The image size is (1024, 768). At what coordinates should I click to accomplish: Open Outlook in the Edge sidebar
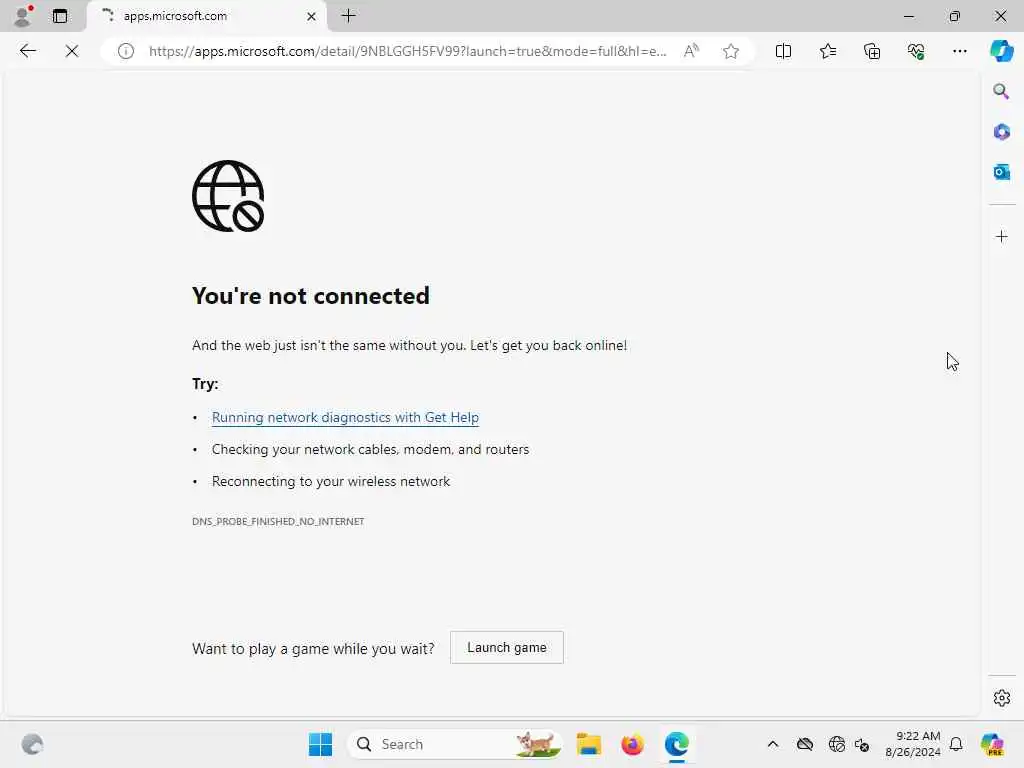tap(1001, 172)
